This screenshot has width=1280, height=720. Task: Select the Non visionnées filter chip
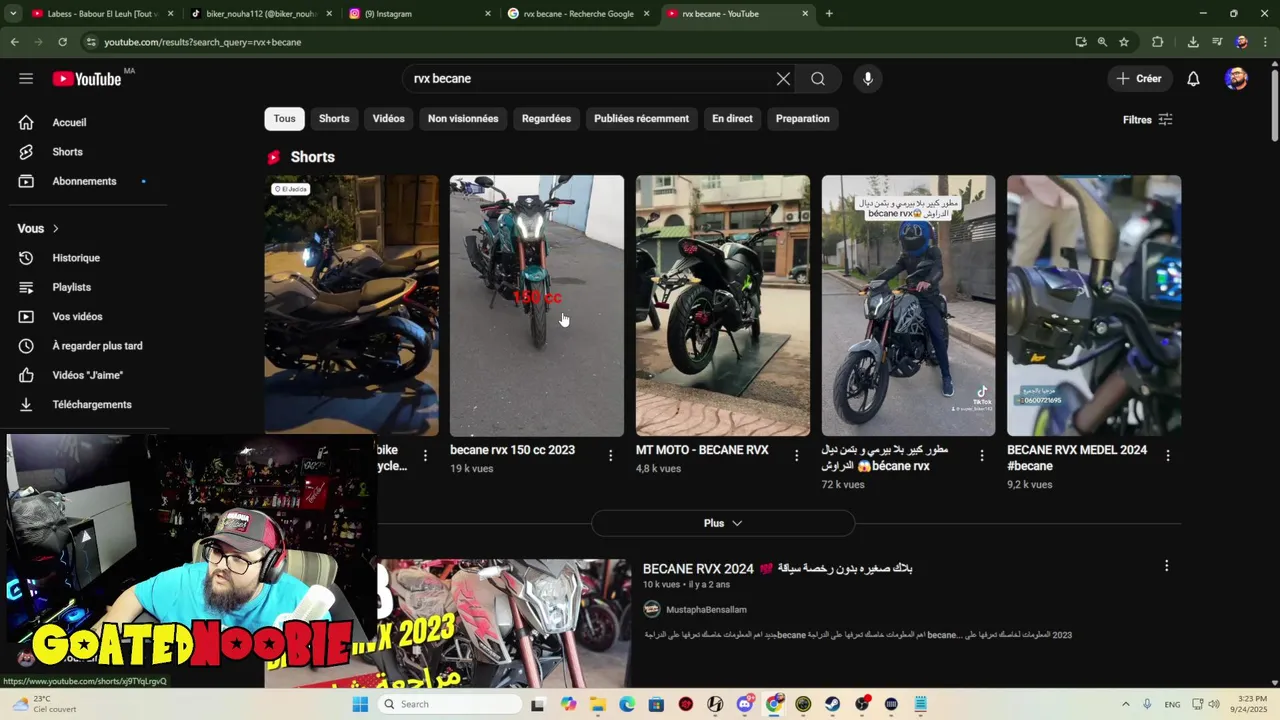463,119
